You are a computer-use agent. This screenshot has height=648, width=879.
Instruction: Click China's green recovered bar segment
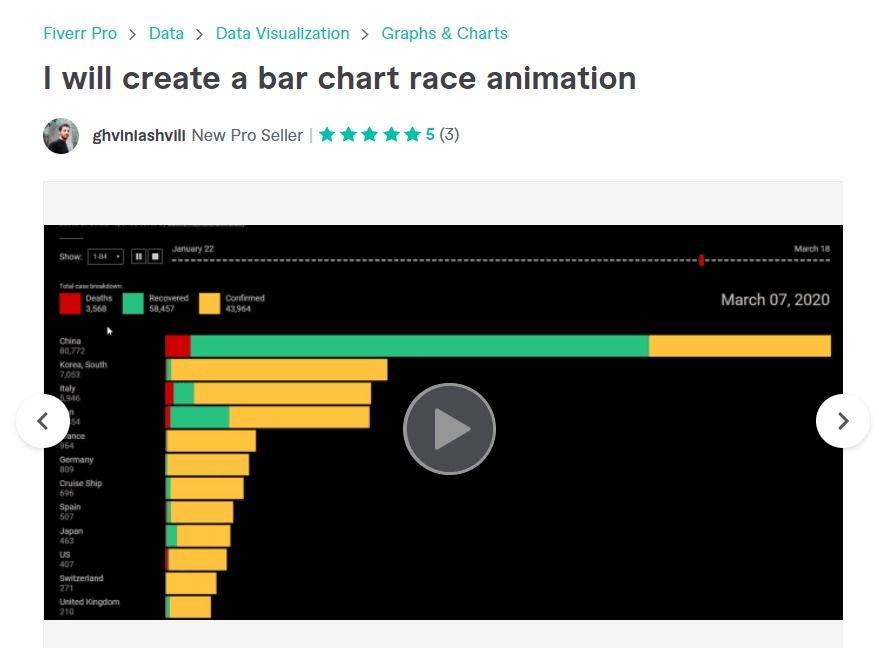click(x=420, y=346)
